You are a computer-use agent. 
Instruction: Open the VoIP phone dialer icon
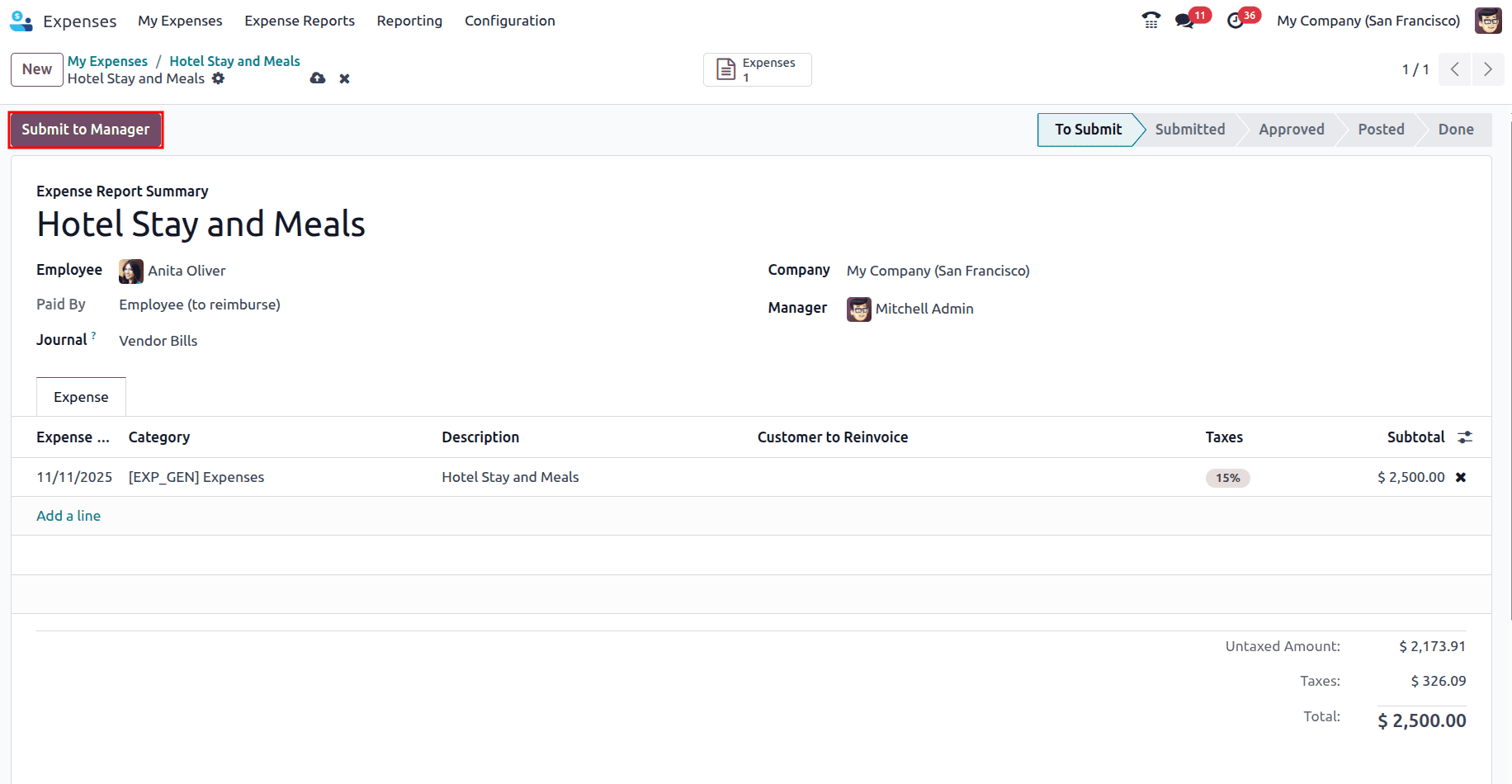pyautogui.click(x=1151, y=20)
